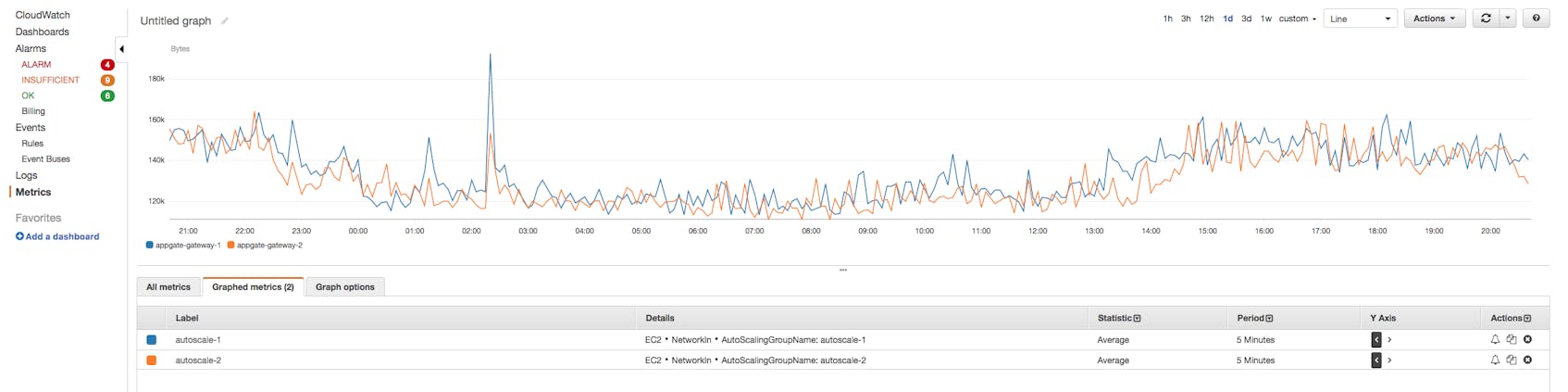
Task: Select the Graphed metrics (2) tab
Action: [x=253, y=287]
